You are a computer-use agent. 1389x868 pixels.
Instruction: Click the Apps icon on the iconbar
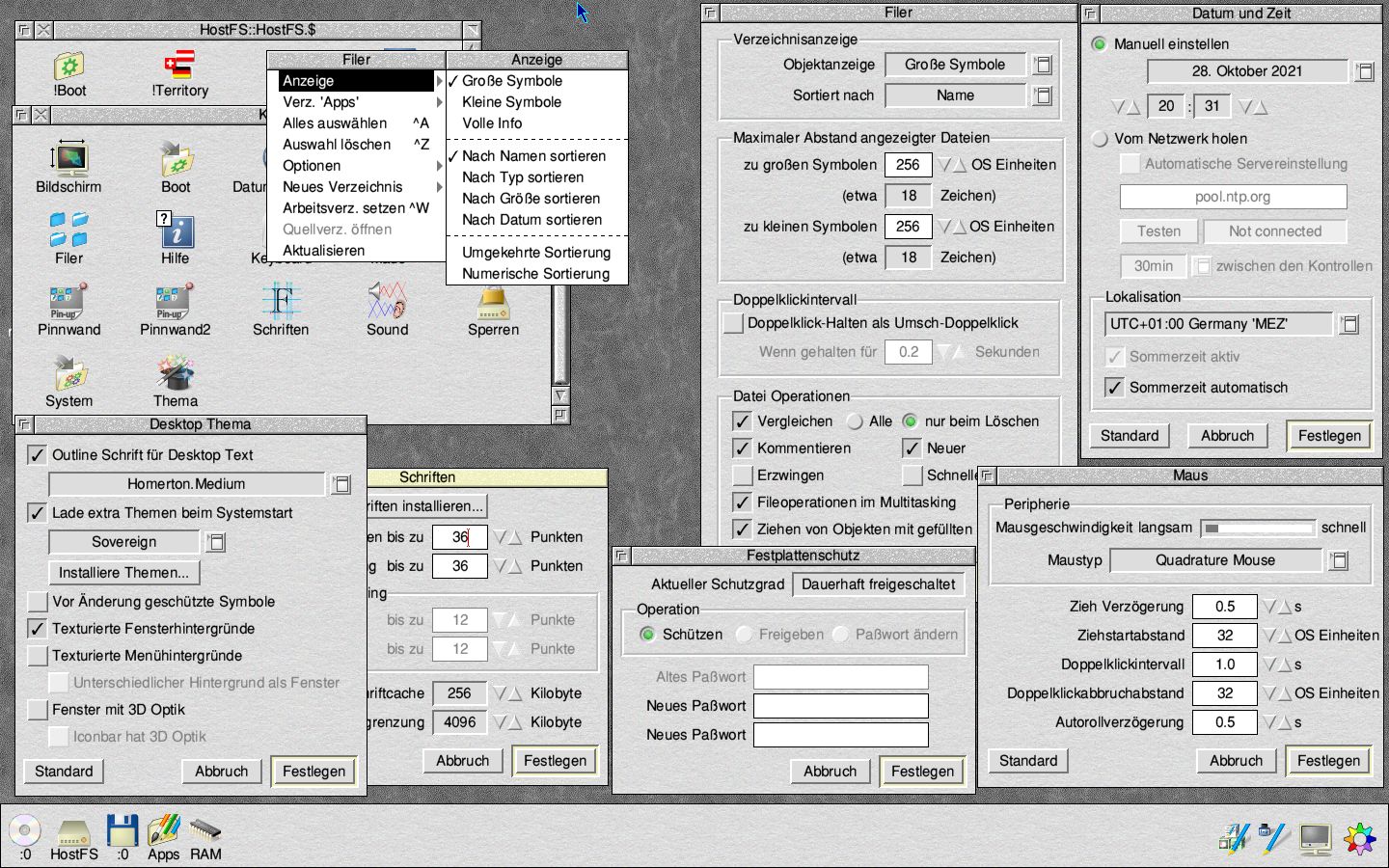click(163, 831)
